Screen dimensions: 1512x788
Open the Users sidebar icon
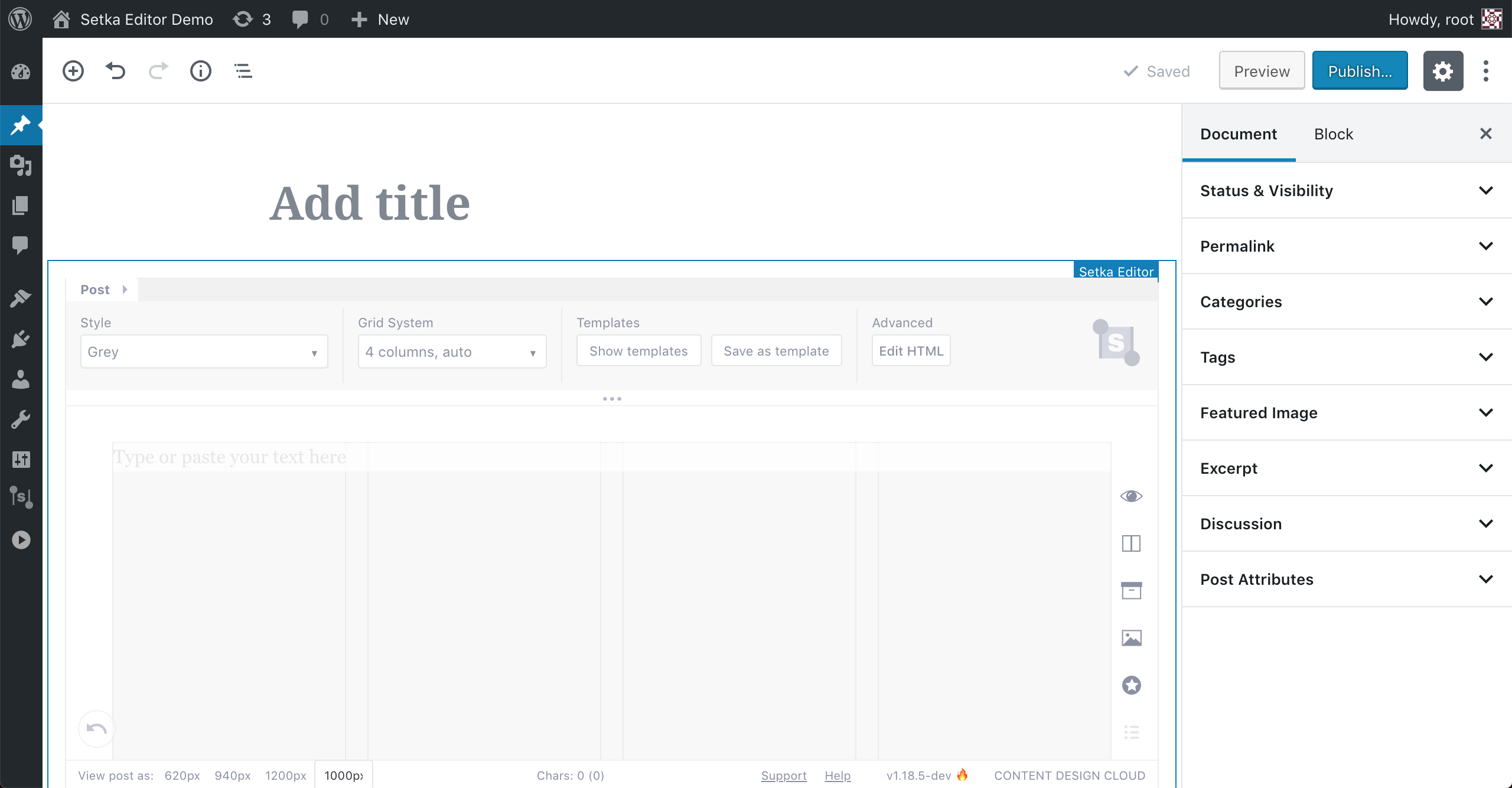point(21,379)
